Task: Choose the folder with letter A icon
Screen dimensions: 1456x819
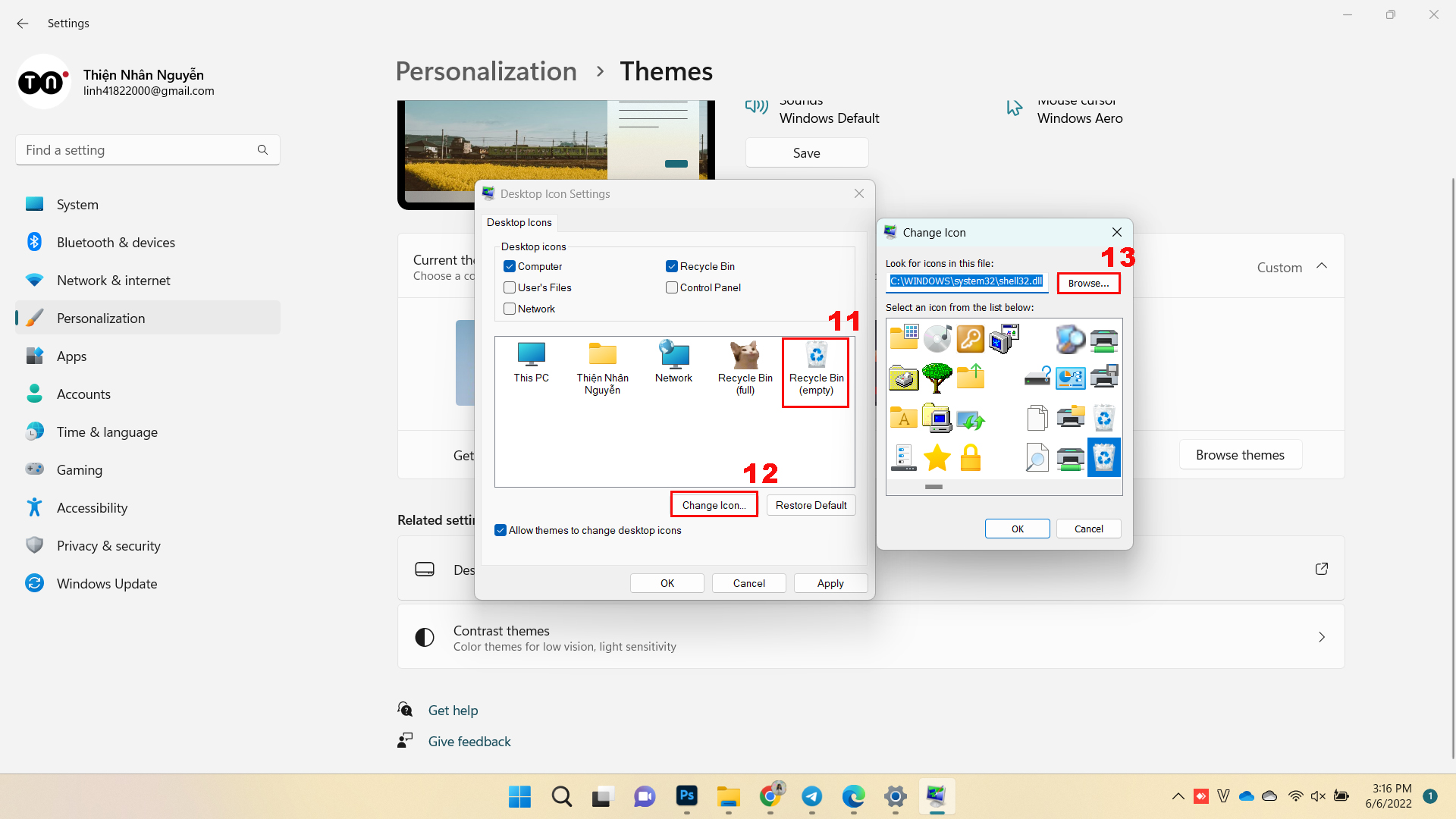Action: point(903,417)
